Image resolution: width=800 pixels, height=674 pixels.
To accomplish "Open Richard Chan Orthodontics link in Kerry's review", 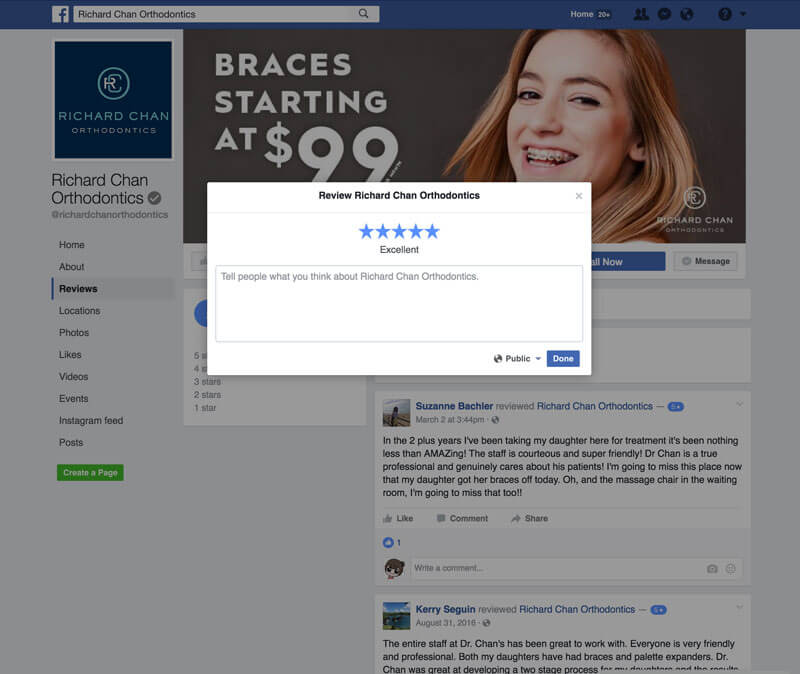I will 577,609.
